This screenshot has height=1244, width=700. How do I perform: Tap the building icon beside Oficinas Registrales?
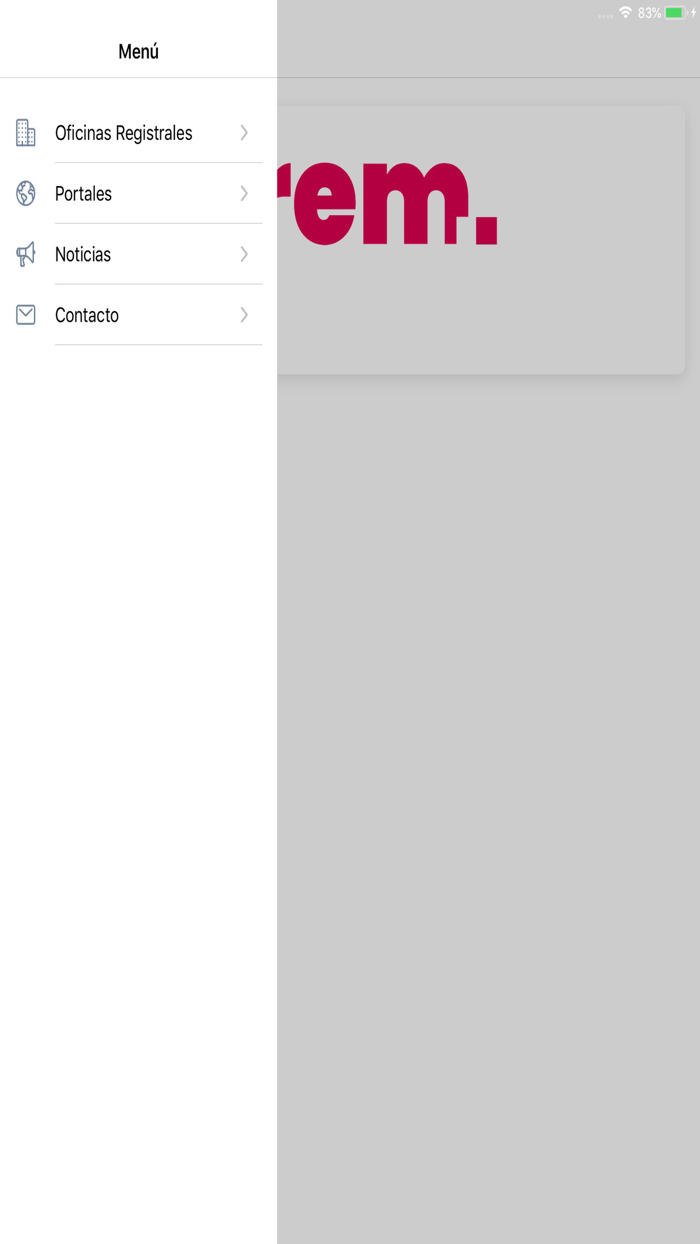click(x=26, y=133)
